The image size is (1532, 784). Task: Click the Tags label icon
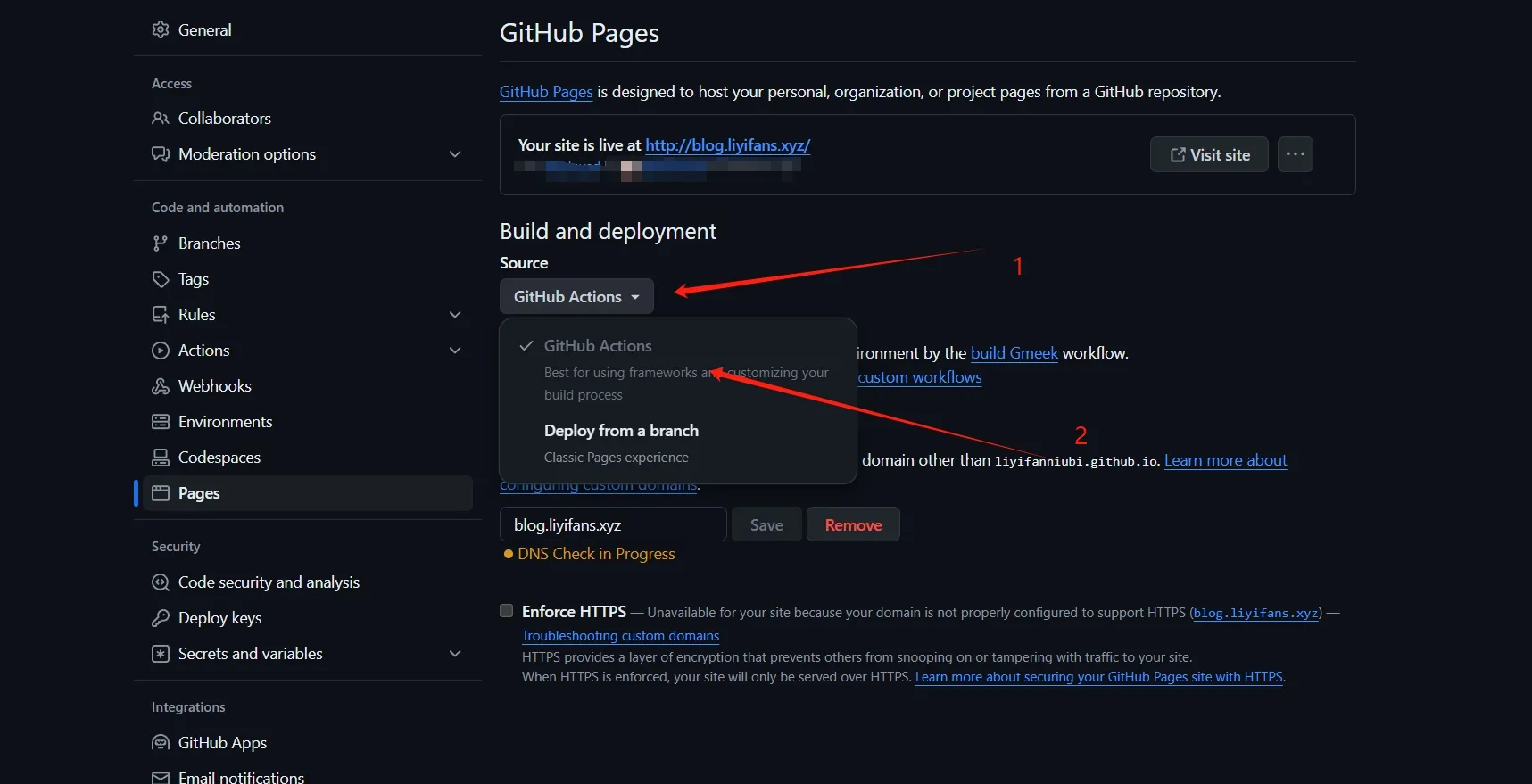(x=161, y=279)
